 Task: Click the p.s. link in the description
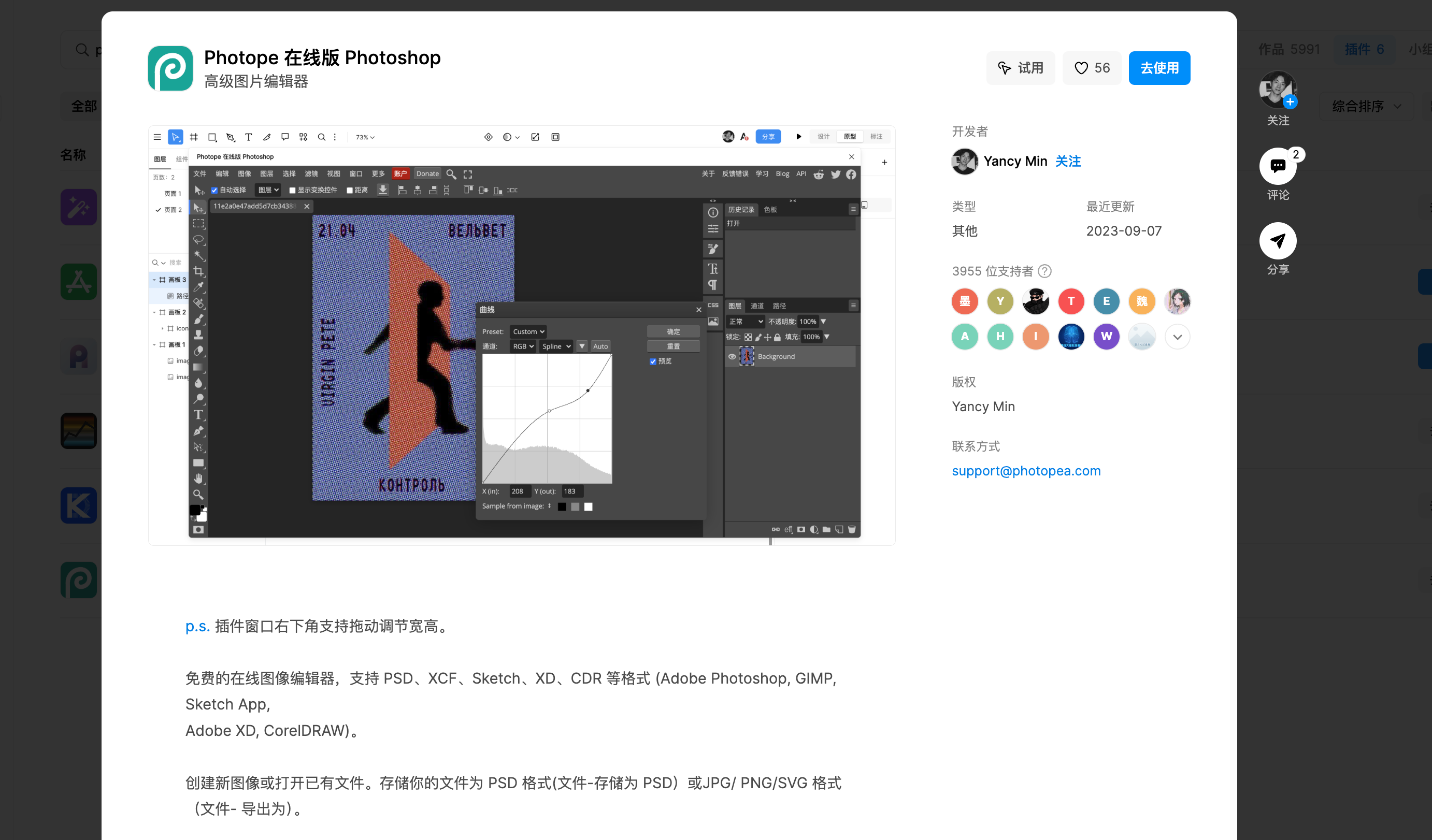coord(197,626)
